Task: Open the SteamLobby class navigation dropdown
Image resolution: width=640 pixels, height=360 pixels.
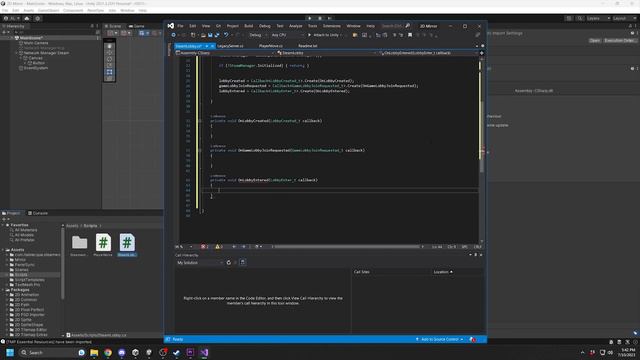Action: (327, 53)
